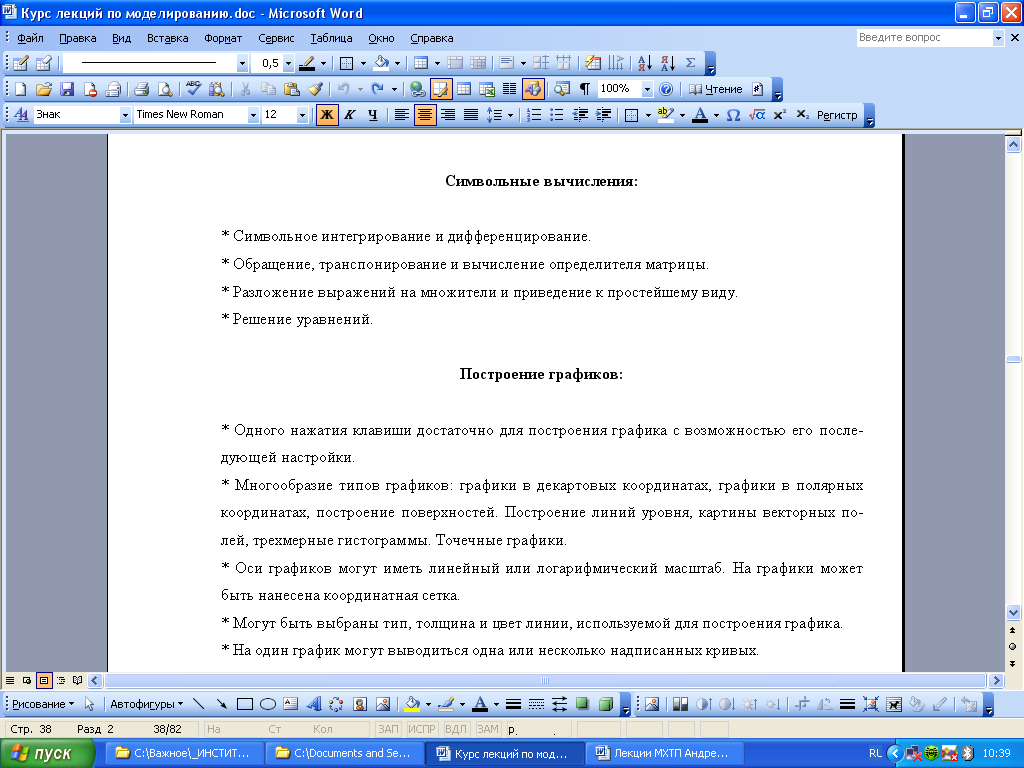Viewport: 1024px width, 768px height.
Task: Pick the font color A swatch
Action: click(700, 115)
